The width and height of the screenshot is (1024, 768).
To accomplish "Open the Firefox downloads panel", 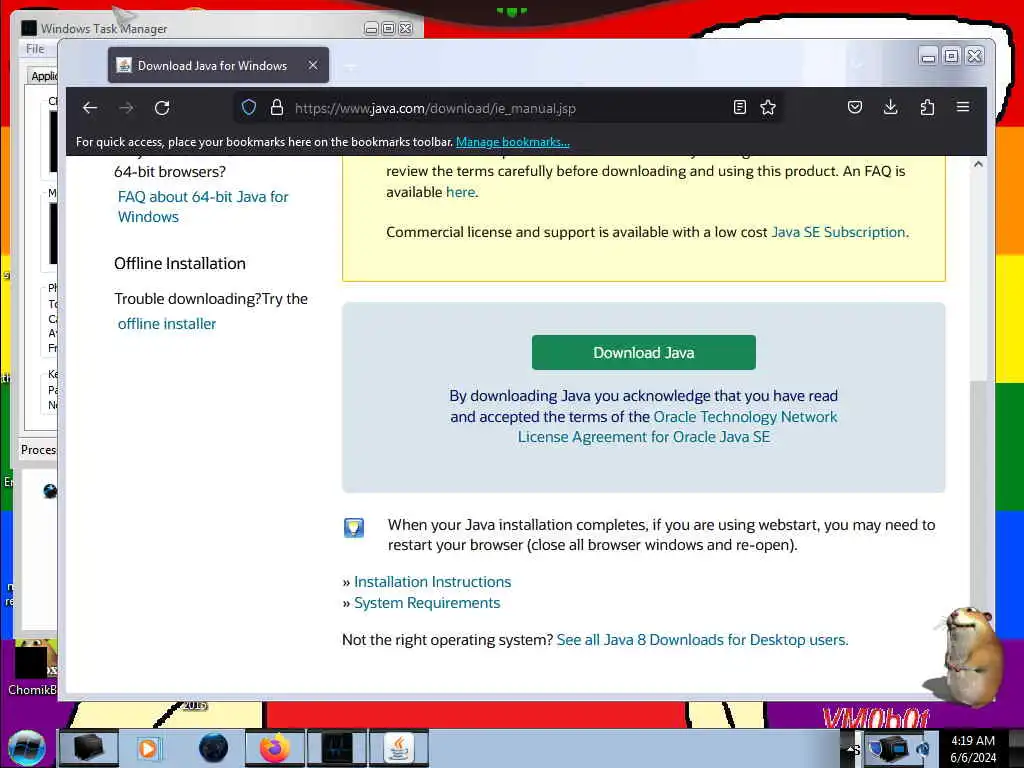I will point(890,107).
